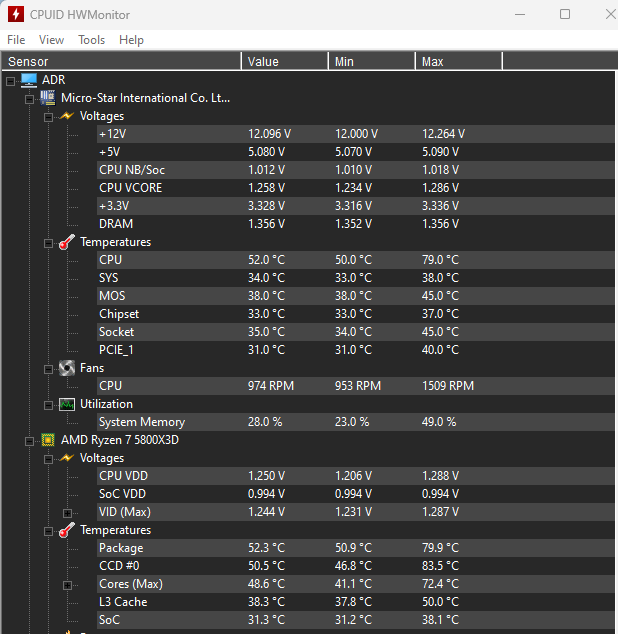Select the CPU VCORE row
Image resolution: width=618 pixels, height=634 pixels.
[356, 188]
